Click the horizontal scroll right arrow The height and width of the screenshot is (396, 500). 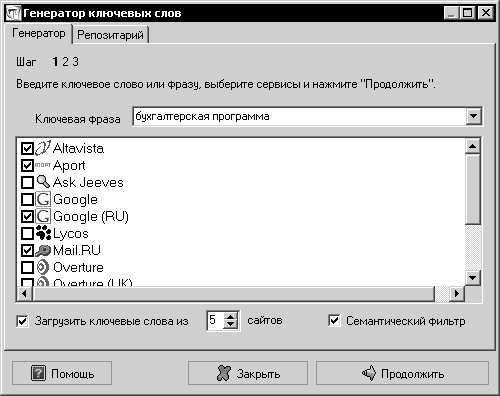pos(457,294)
